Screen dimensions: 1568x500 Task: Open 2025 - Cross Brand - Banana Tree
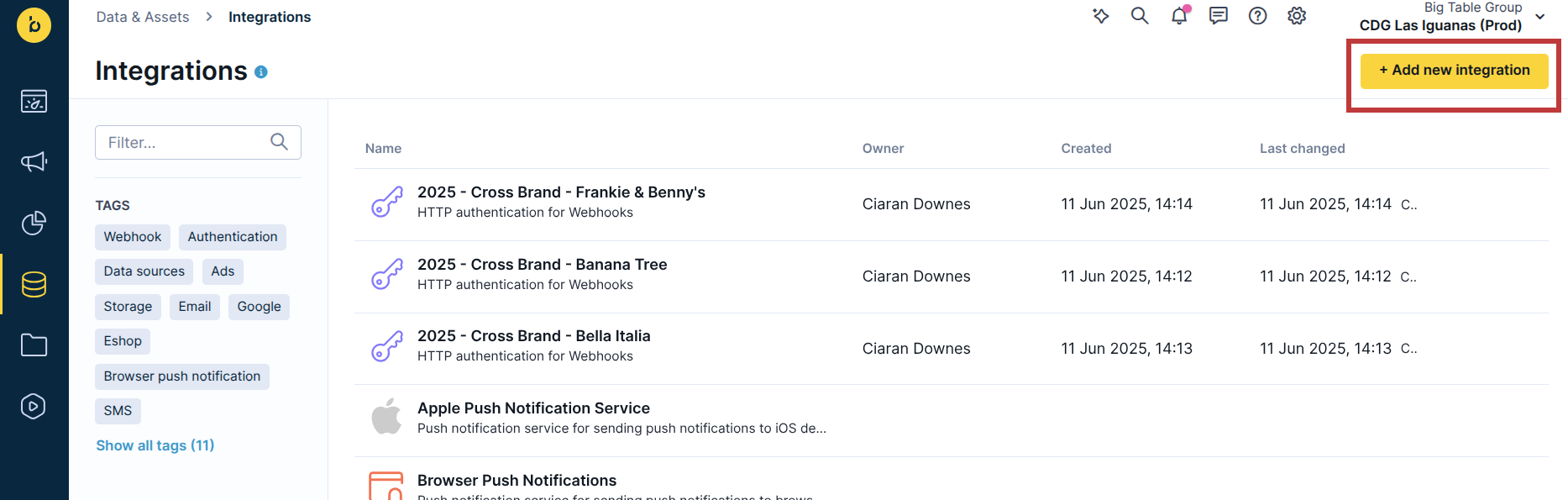point(542,265)
